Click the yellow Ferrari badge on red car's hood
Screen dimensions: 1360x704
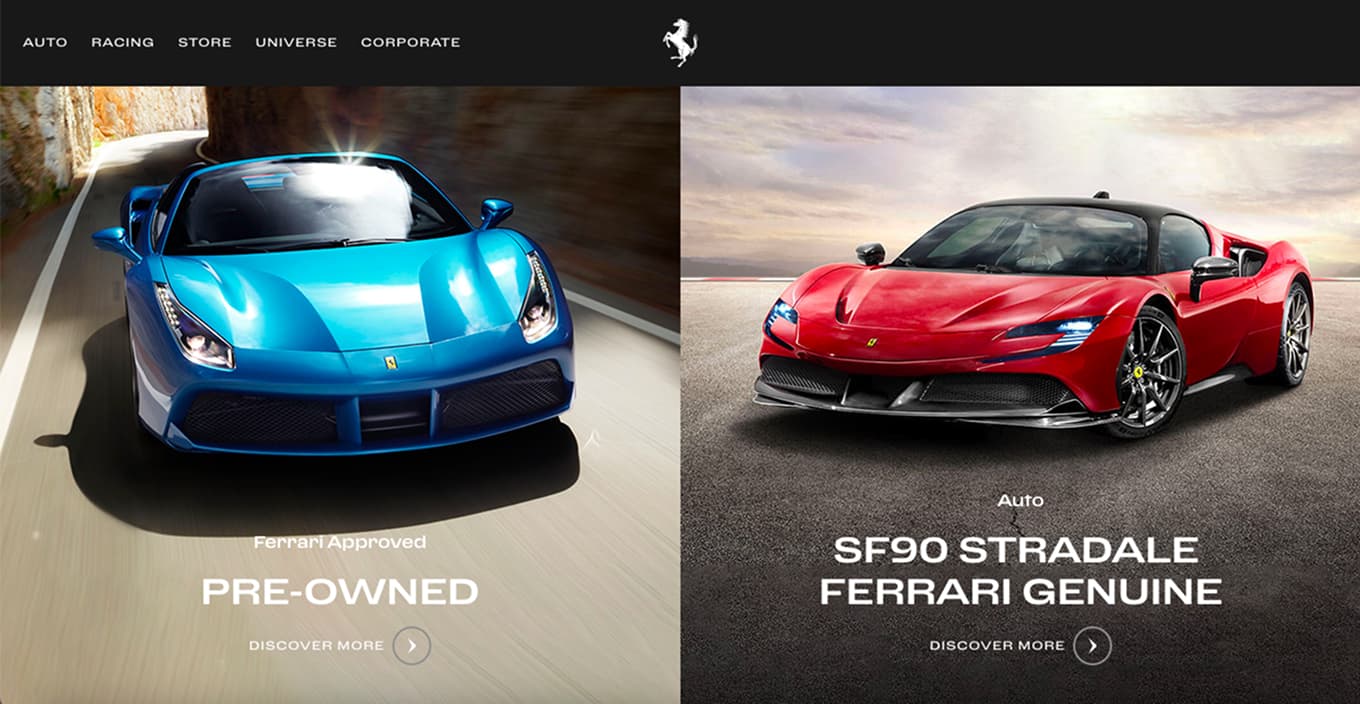(871, 342)
